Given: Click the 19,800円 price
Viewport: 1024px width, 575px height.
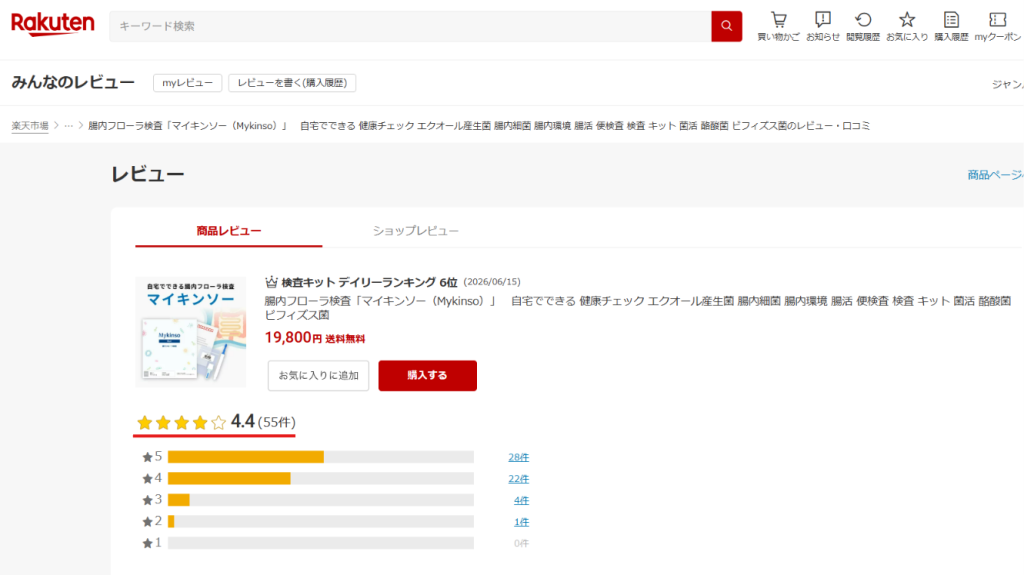Looking at the screenshot, I should pos(293,337).
